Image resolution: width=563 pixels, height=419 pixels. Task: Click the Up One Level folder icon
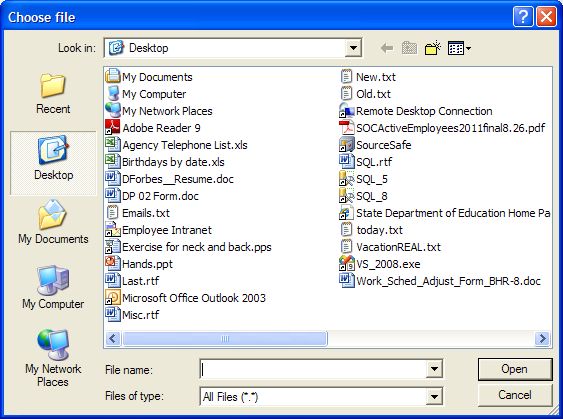click(409, 48)
